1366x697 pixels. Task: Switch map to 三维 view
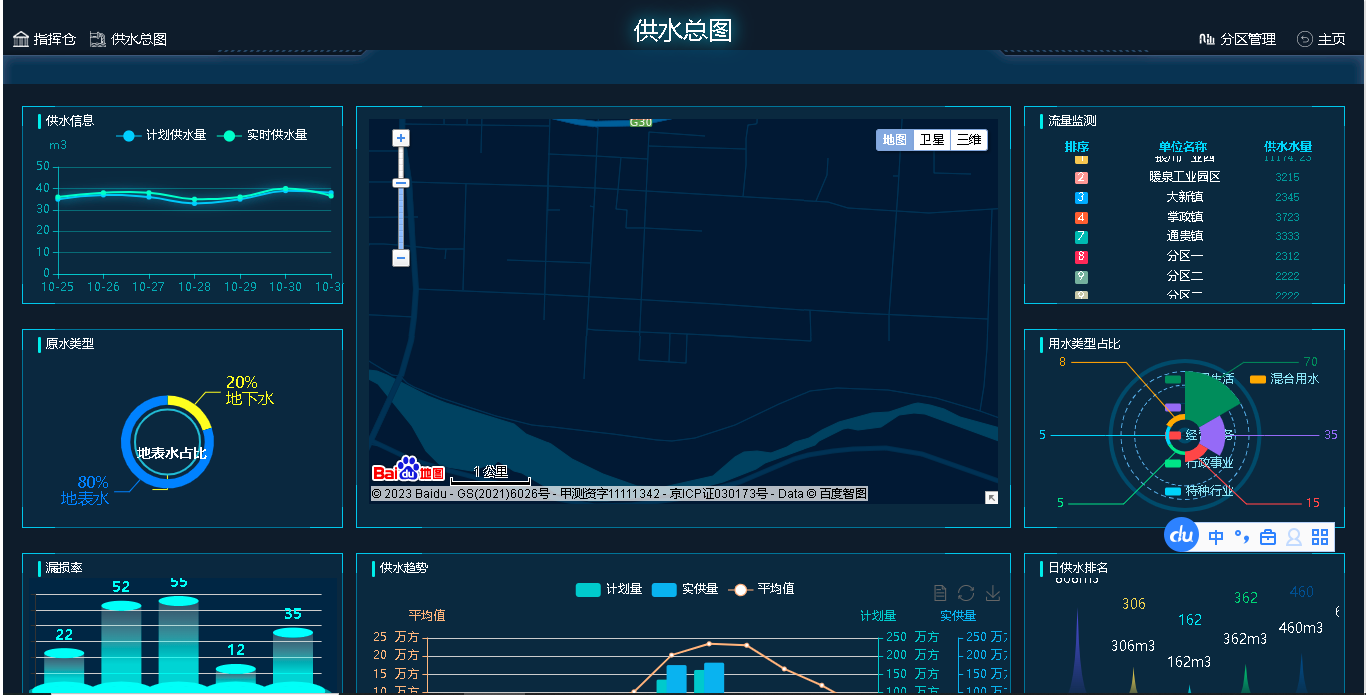968,140
